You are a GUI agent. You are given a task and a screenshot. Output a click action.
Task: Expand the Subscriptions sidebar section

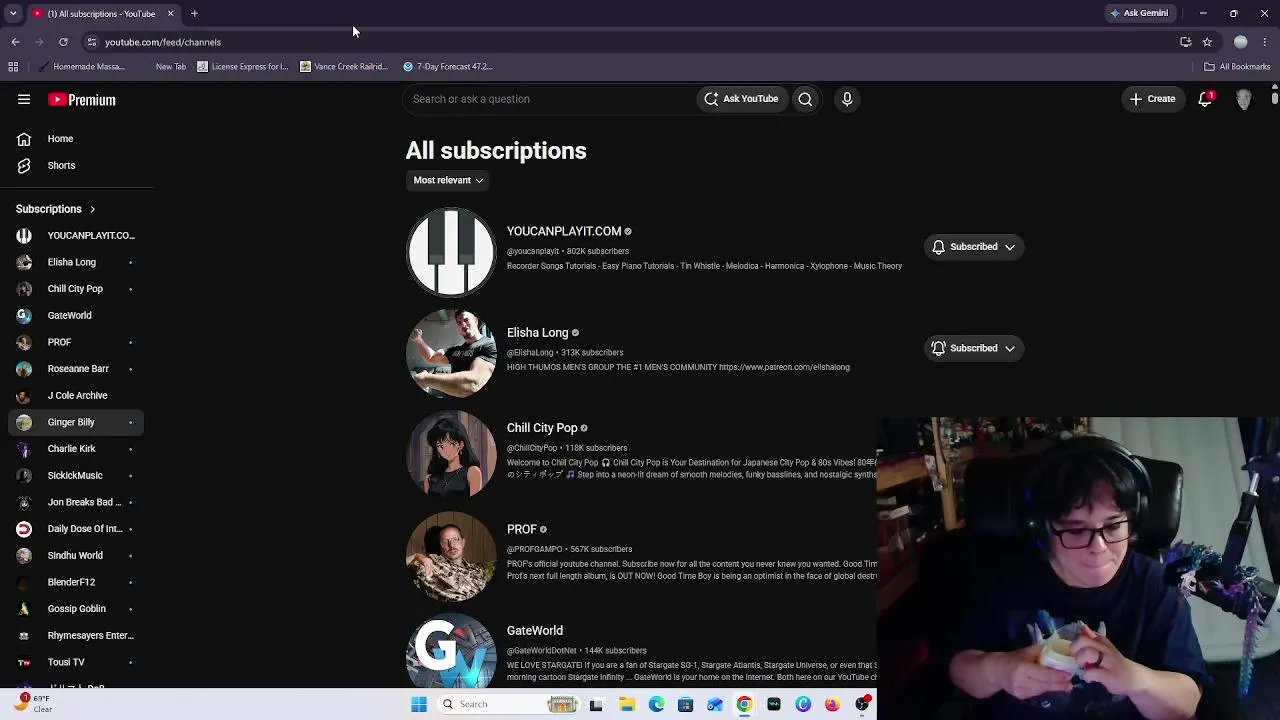(55, 209)
